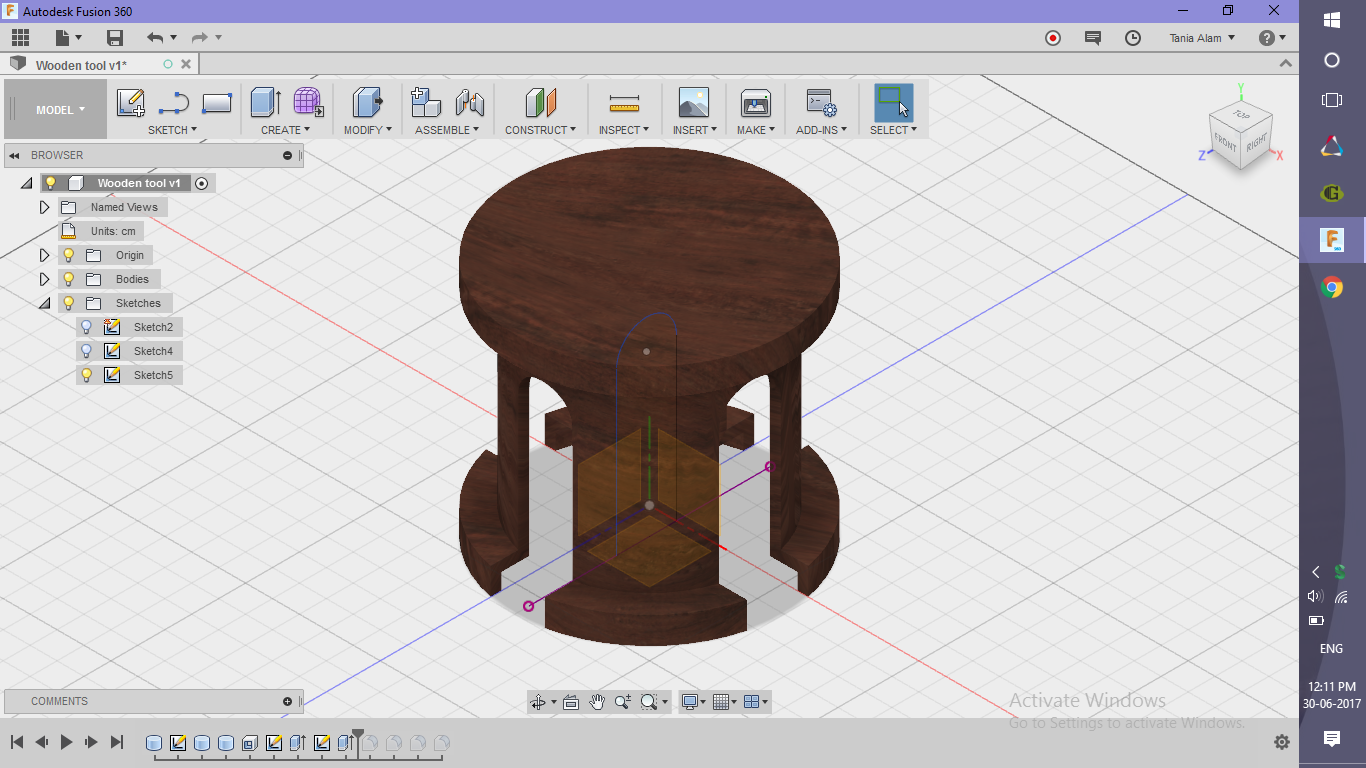Image resolution: width=1366 pixels, height=768 pixels.
Task: Select the Pan hand tool
Action: click(597, 702)
